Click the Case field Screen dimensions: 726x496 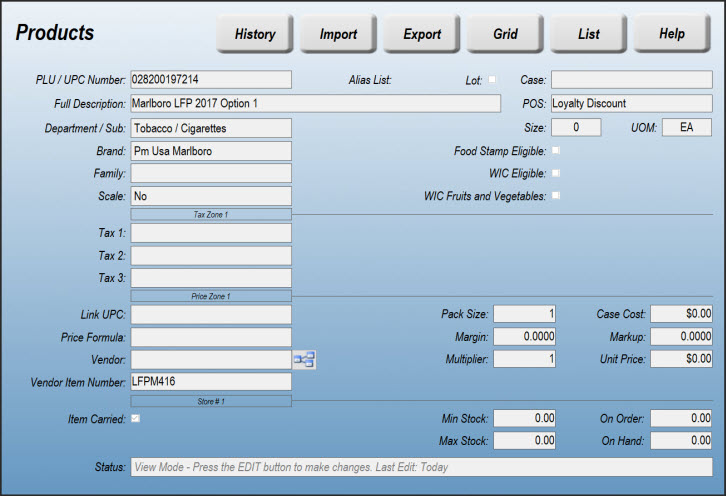(632, 79)
